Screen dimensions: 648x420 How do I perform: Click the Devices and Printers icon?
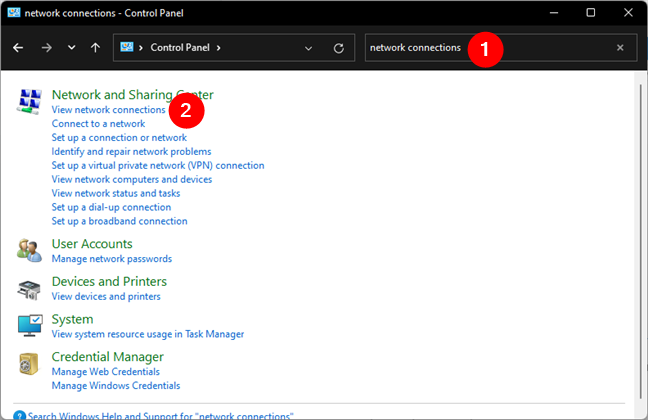click(x=29, y=289)
